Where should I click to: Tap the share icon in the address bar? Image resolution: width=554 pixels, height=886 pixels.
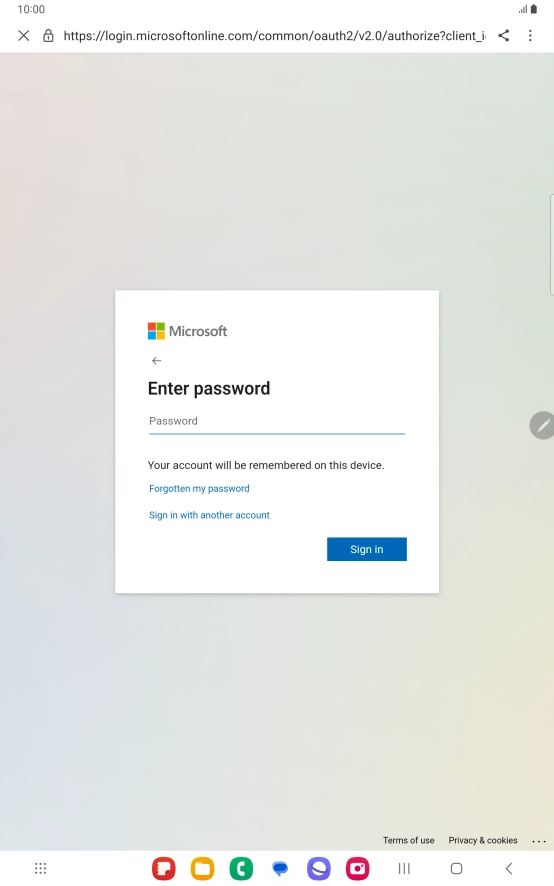(x=504, y=36)
